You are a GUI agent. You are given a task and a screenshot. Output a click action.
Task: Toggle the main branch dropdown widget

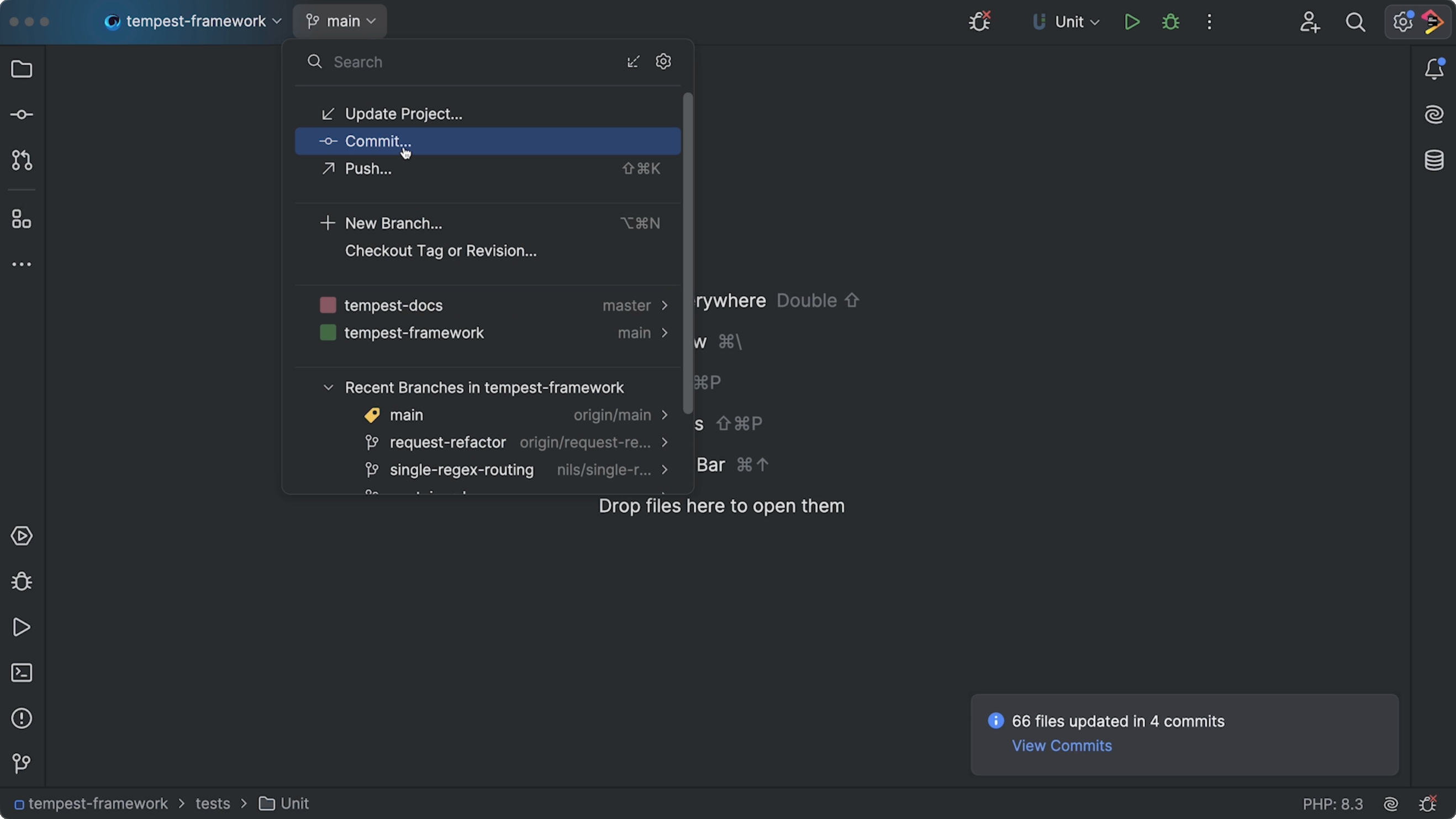click(x=340, y=22)
